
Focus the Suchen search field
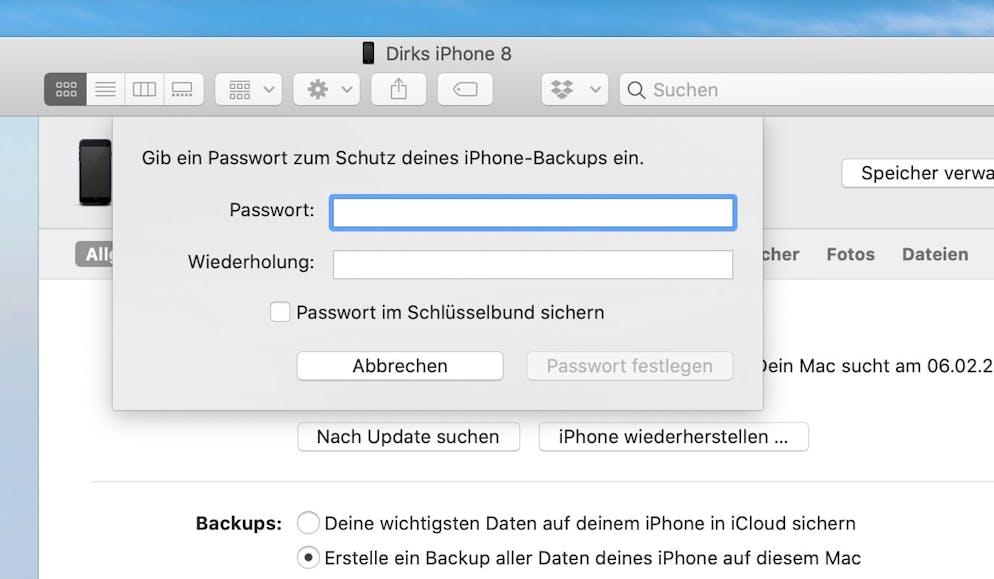click(x=807, y=89)
